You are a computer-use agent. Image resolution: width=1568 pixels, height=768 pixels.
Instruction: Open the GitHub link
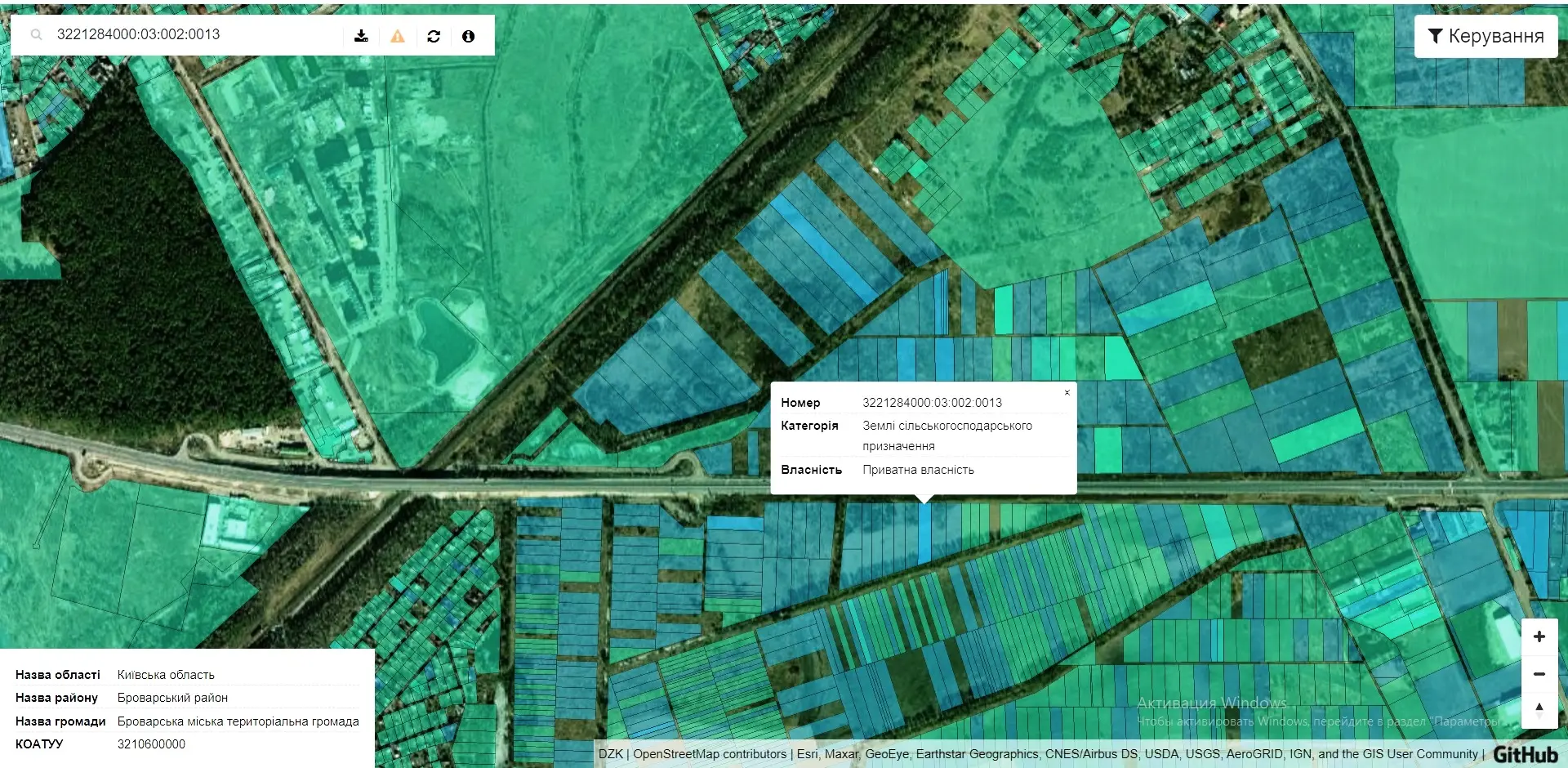pyautogui.click(x=1525, y=754)
